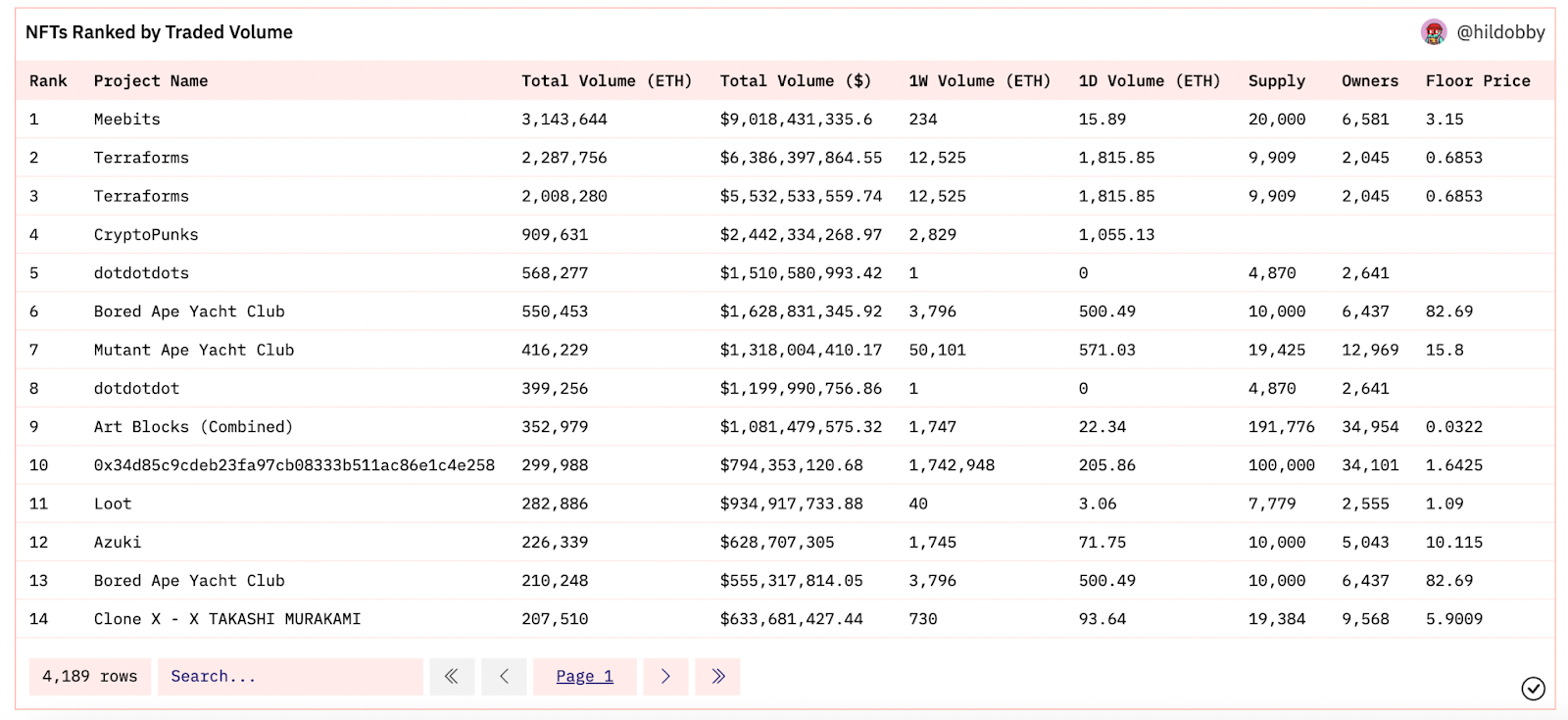Click dotdotdots volume 568,277
This screenshot has width=1568, height=720.
click(x=555, y=273)
